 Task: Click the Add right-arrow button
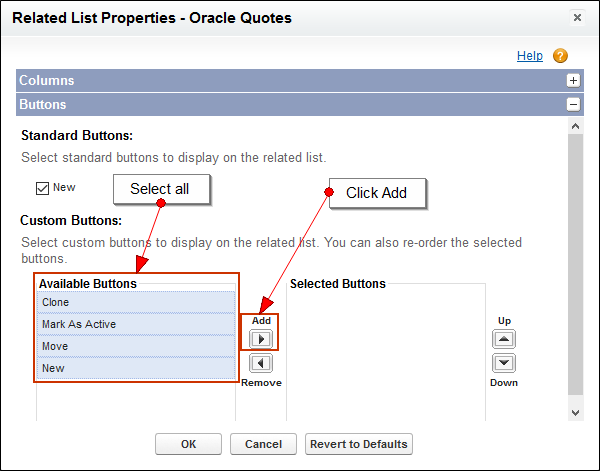260,339
